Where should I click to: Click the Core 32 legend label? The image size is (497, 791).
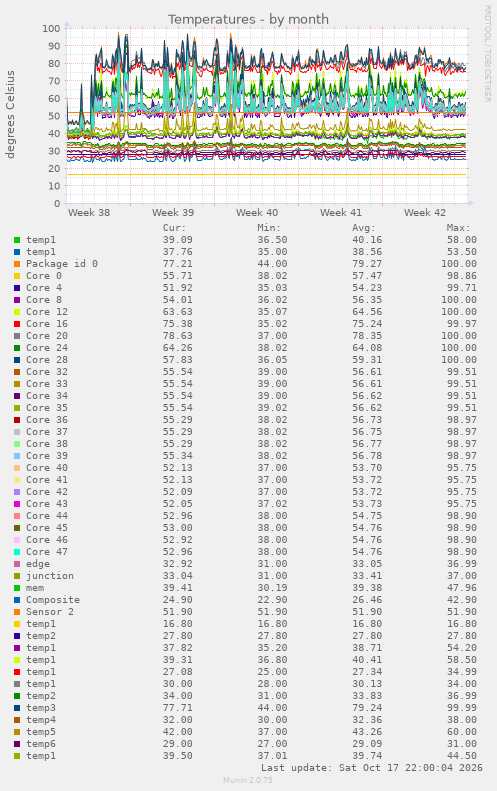click(47, 372)
